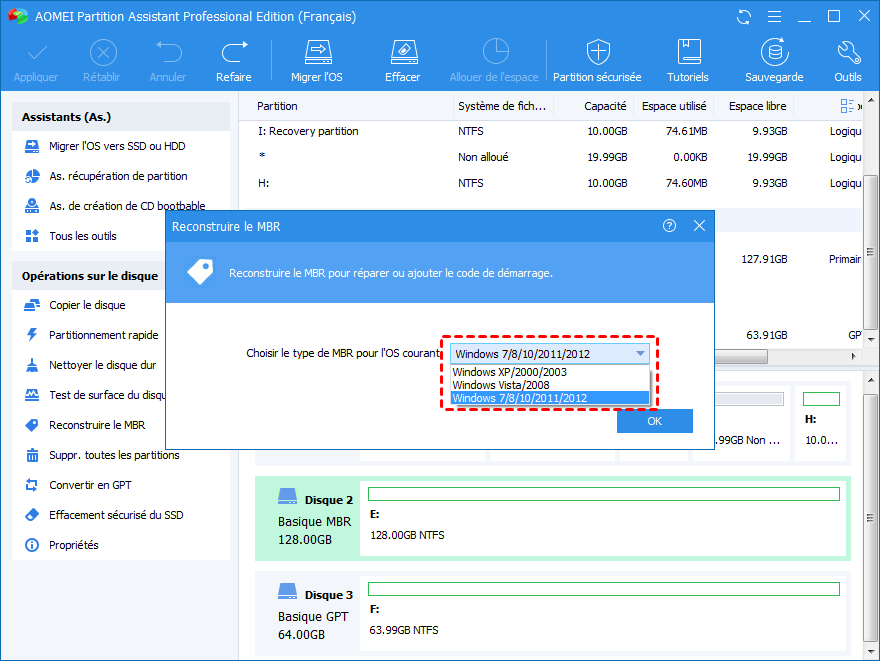Viewport: 880px width, 661px height.
Task: Open the Outils toolbar icon
Action: point(847,60)
